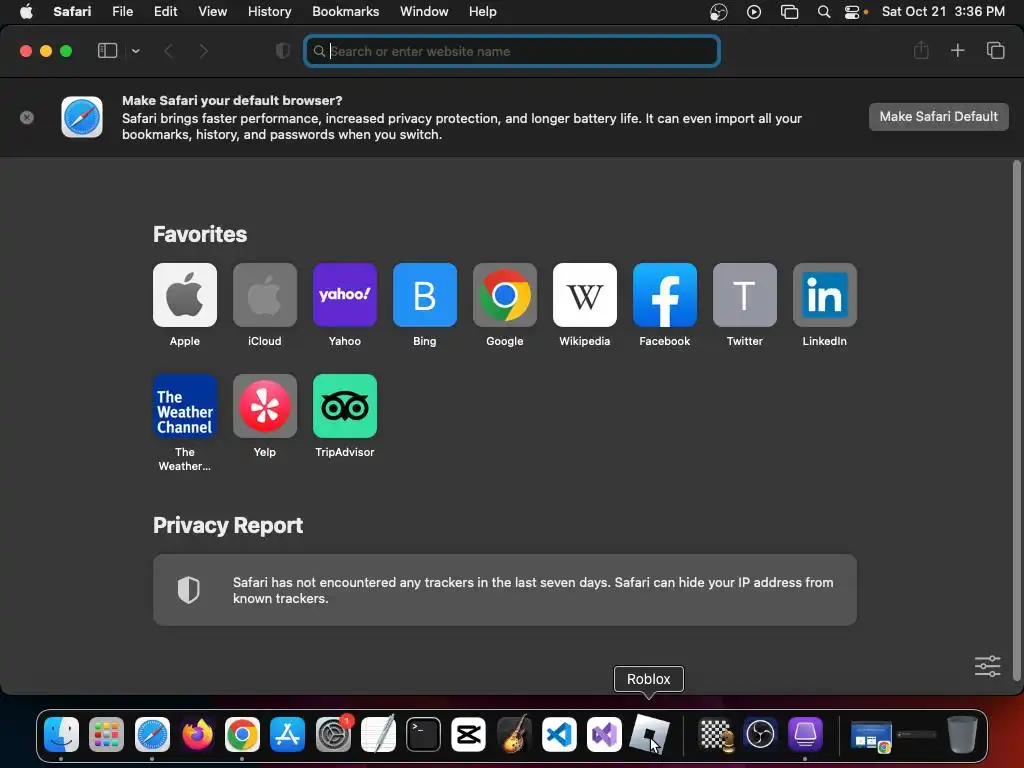Image resolution: width=1024 pixels, height=768 pixels.
Task: Open the Safari menu
Action: [72, 12]
